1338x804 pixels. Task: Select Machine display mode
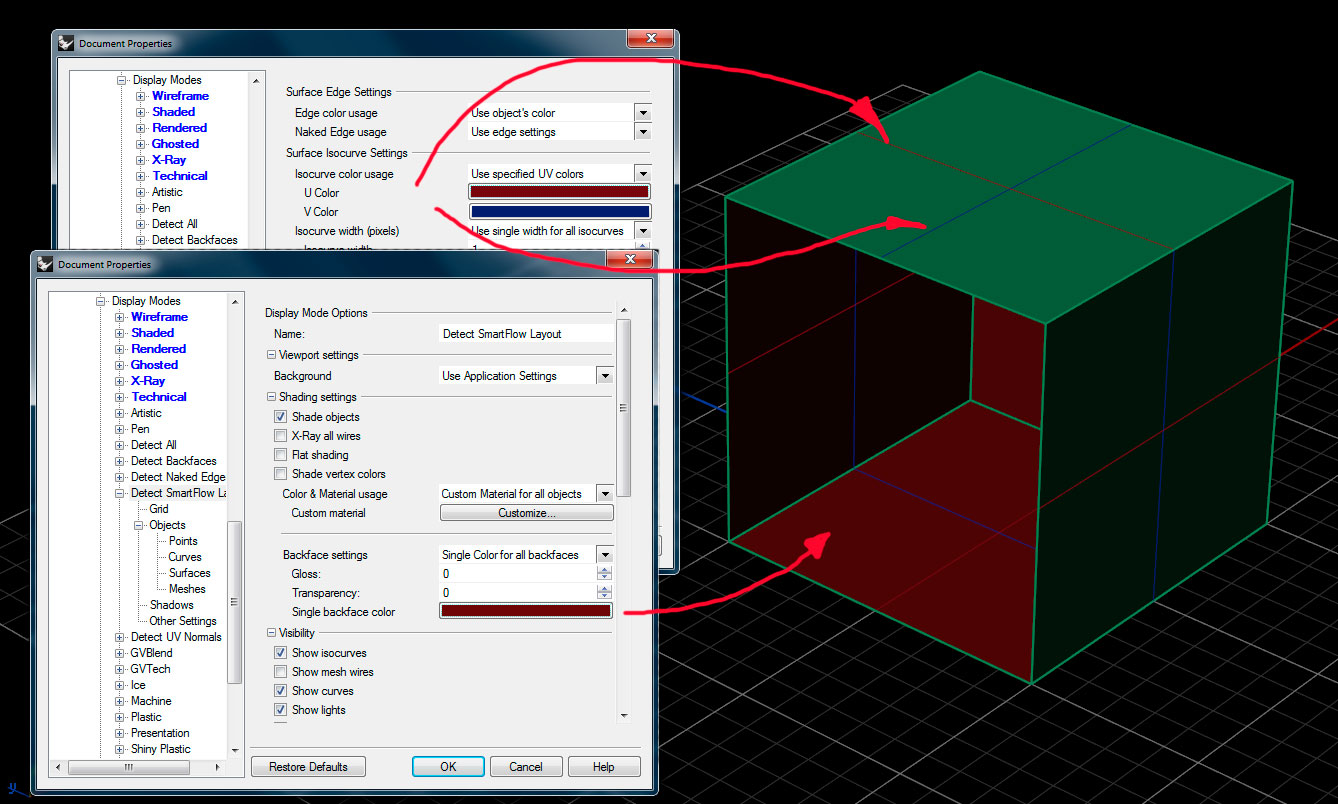pyautogui.click(x=151, y=701)
